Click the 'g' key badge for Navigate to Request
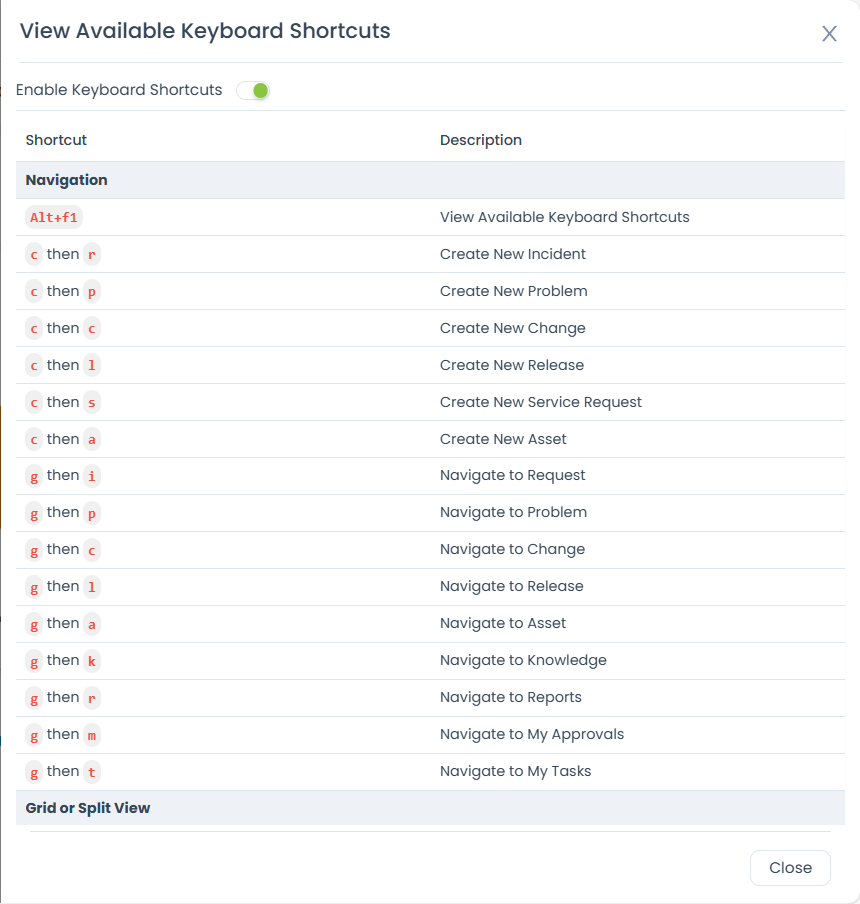860x904 pixels. (33, 476)
